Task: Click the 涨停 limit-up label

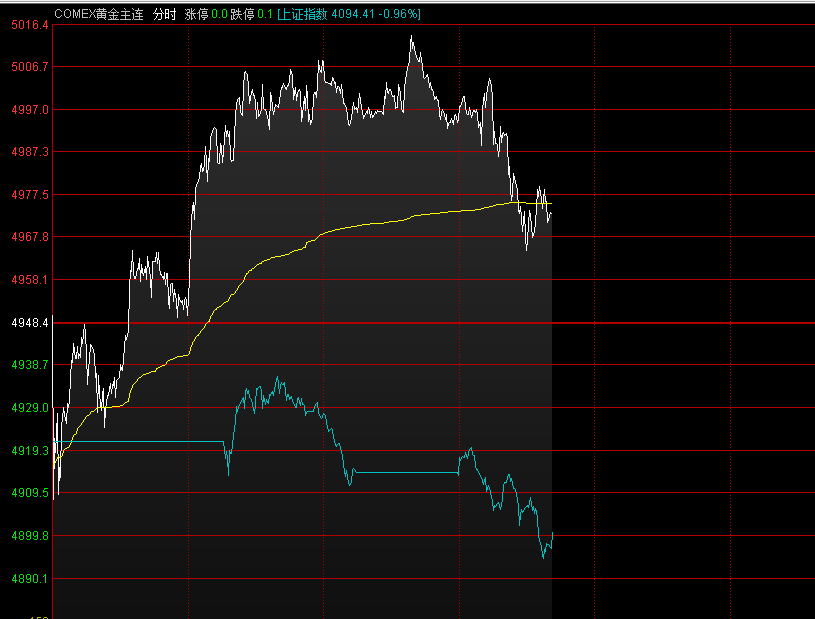Action: click(x=197, y=14)
